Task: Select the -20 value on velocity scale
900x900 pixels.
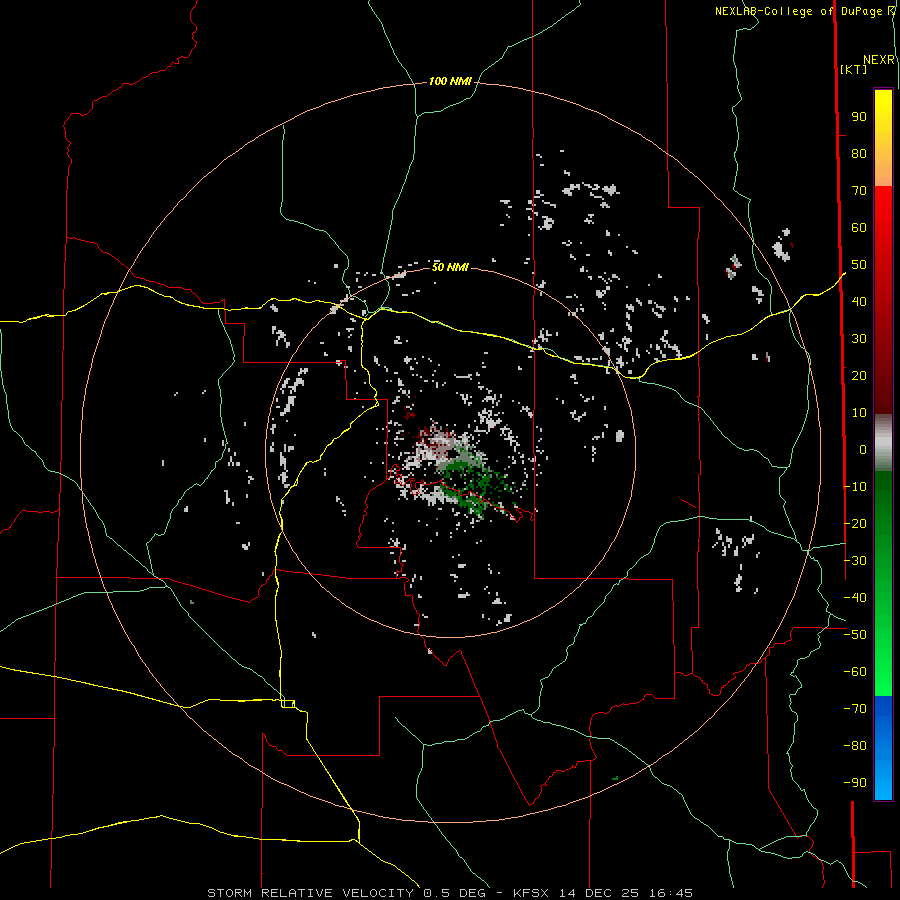Action: [x=855, y=524]
